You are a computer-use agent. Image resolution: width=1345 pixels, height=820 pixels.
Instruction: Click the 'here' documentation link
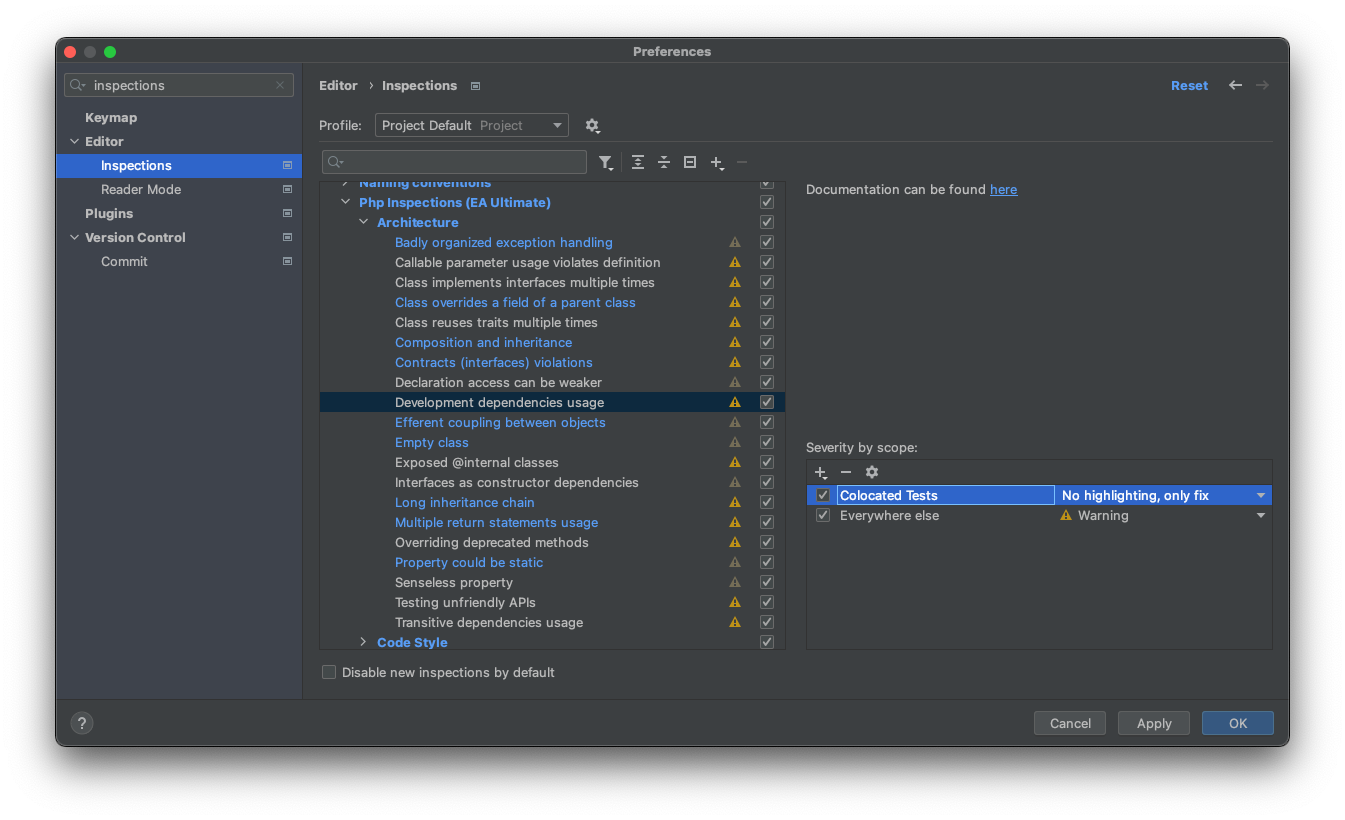1003,189
